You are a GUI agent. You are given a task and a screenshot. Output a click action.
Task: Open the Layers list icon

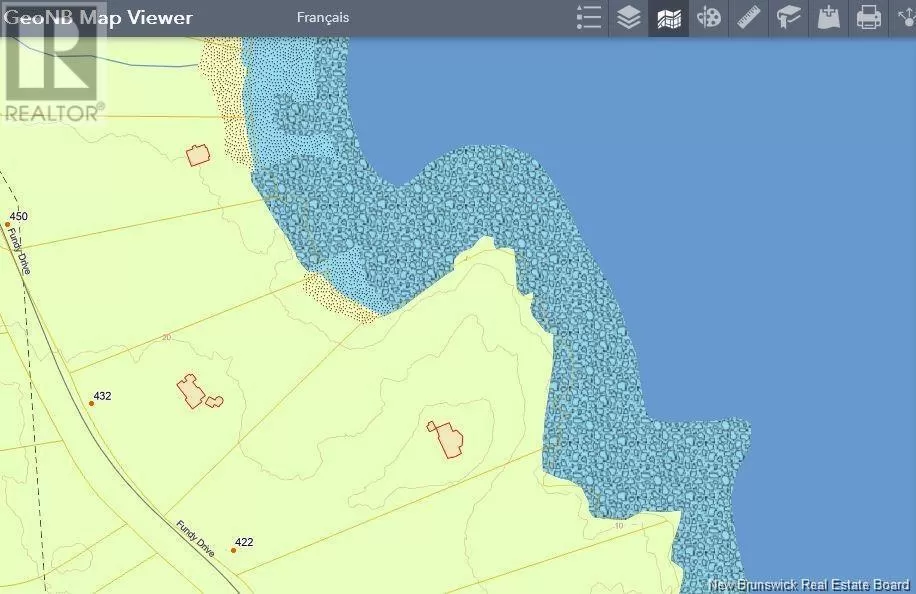629,18
